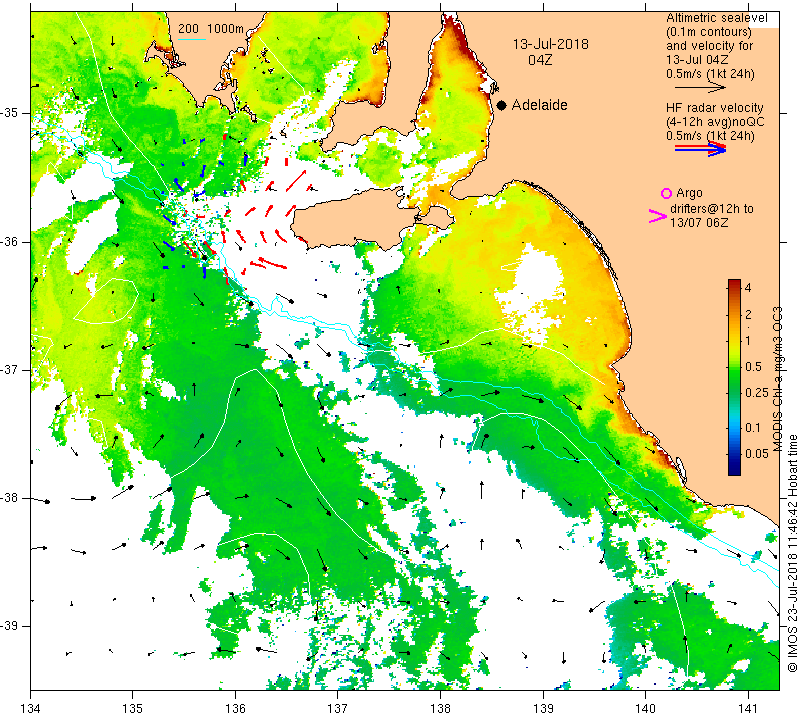Screen dimensions: 800x720
Task: Click the black altimetric velocity legend arrow
Action: coord(700,88)
